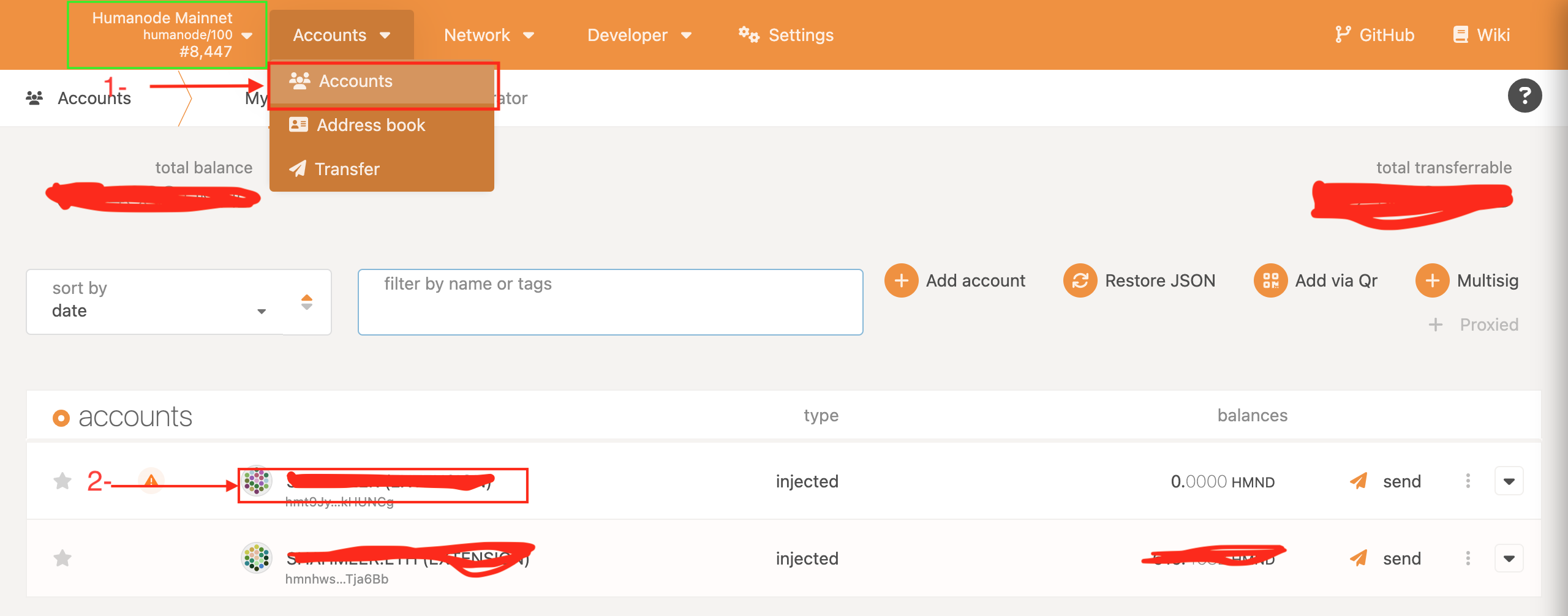Select the Accounts page tab heading
1568x616 pixels.
click(x=78, y=98)
